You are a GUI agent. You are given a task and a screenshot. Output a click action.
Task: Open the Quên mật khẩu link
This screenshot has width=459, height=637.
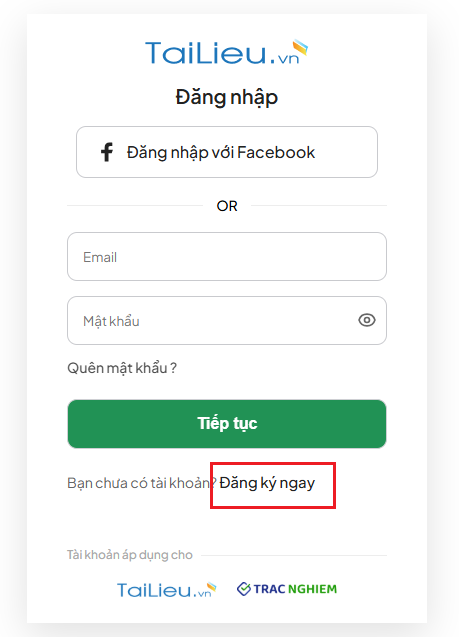[x=122, y=368]
